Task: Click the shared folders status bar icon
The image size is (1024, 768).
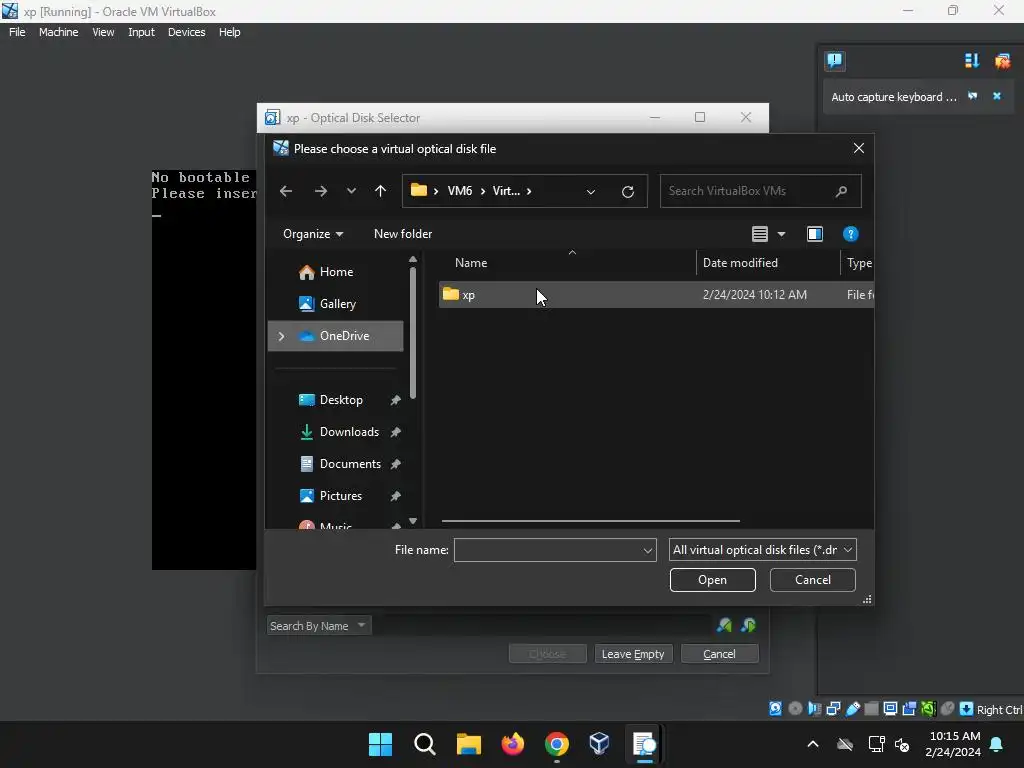Action: [871, 709]
